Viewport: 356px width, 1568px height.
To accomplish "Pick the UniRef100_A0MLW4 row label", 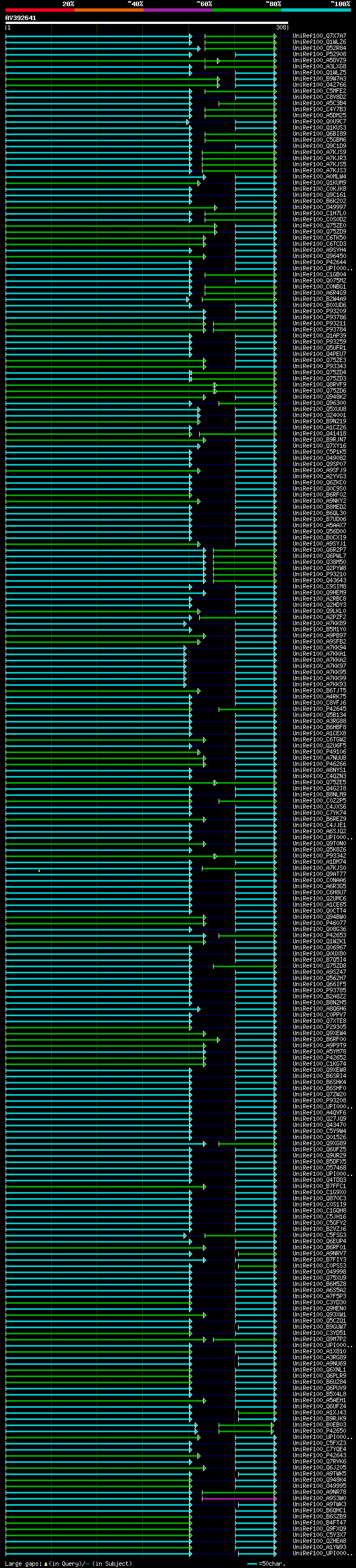I will point(319,176).
